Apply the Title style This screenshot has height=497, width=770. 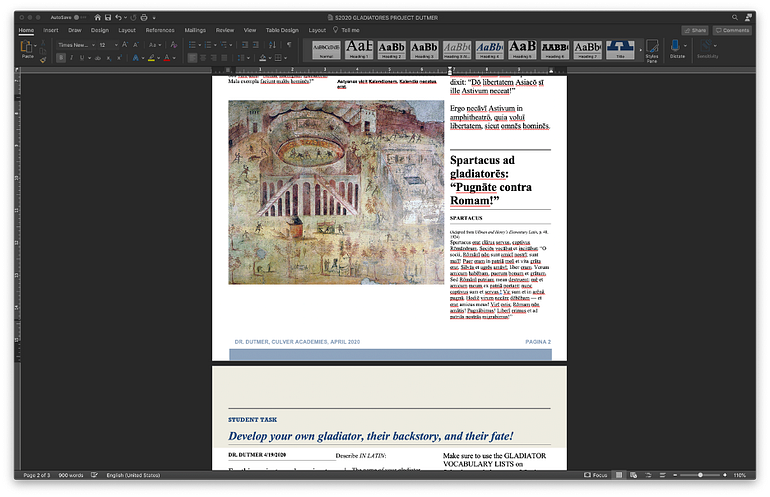pyautogui.click(x=620, y=50)
